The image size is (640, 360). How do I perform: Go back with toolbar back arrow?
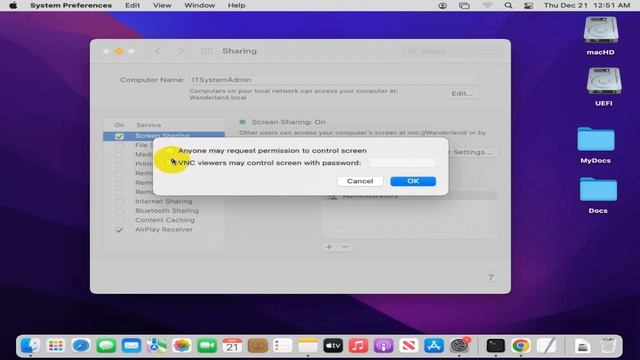(x=158, y=51)
